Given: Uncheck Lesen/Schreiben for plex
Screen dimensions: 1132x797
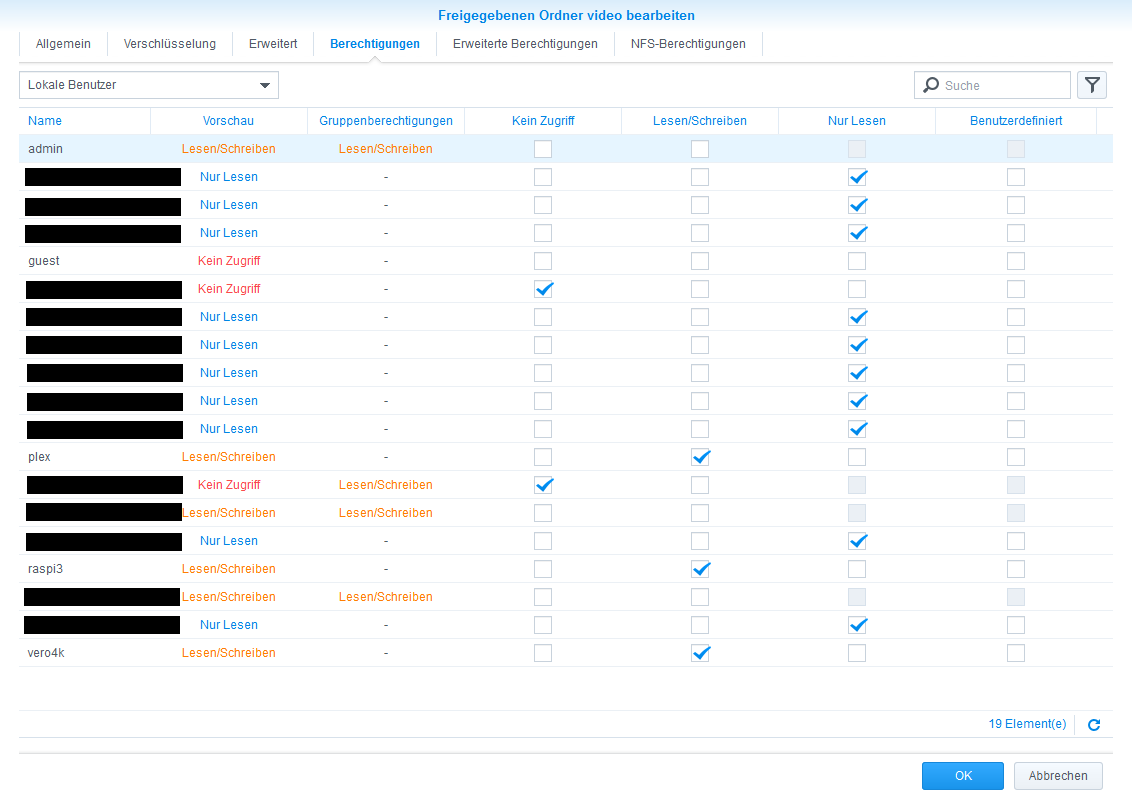Looking at the screenshot, I should [x=700, y=457].
